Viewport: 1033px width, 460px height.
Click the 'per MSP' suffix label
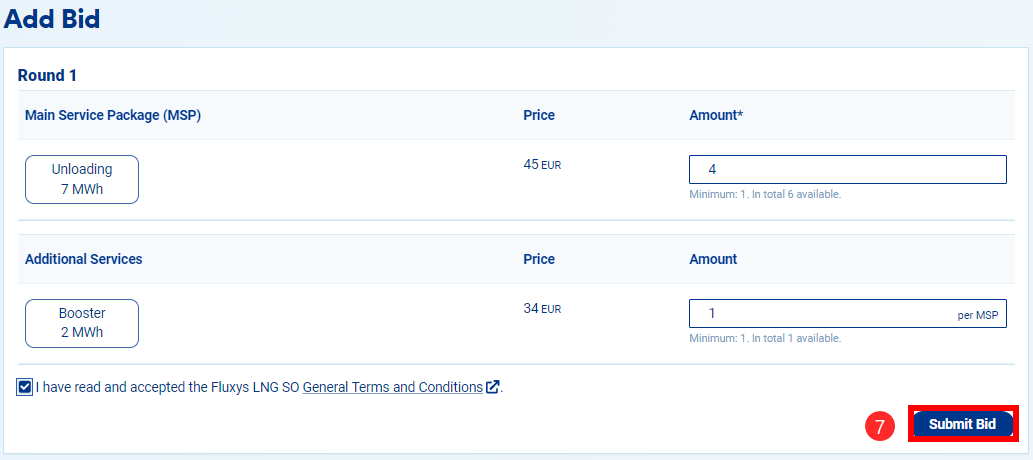[977, 315]
